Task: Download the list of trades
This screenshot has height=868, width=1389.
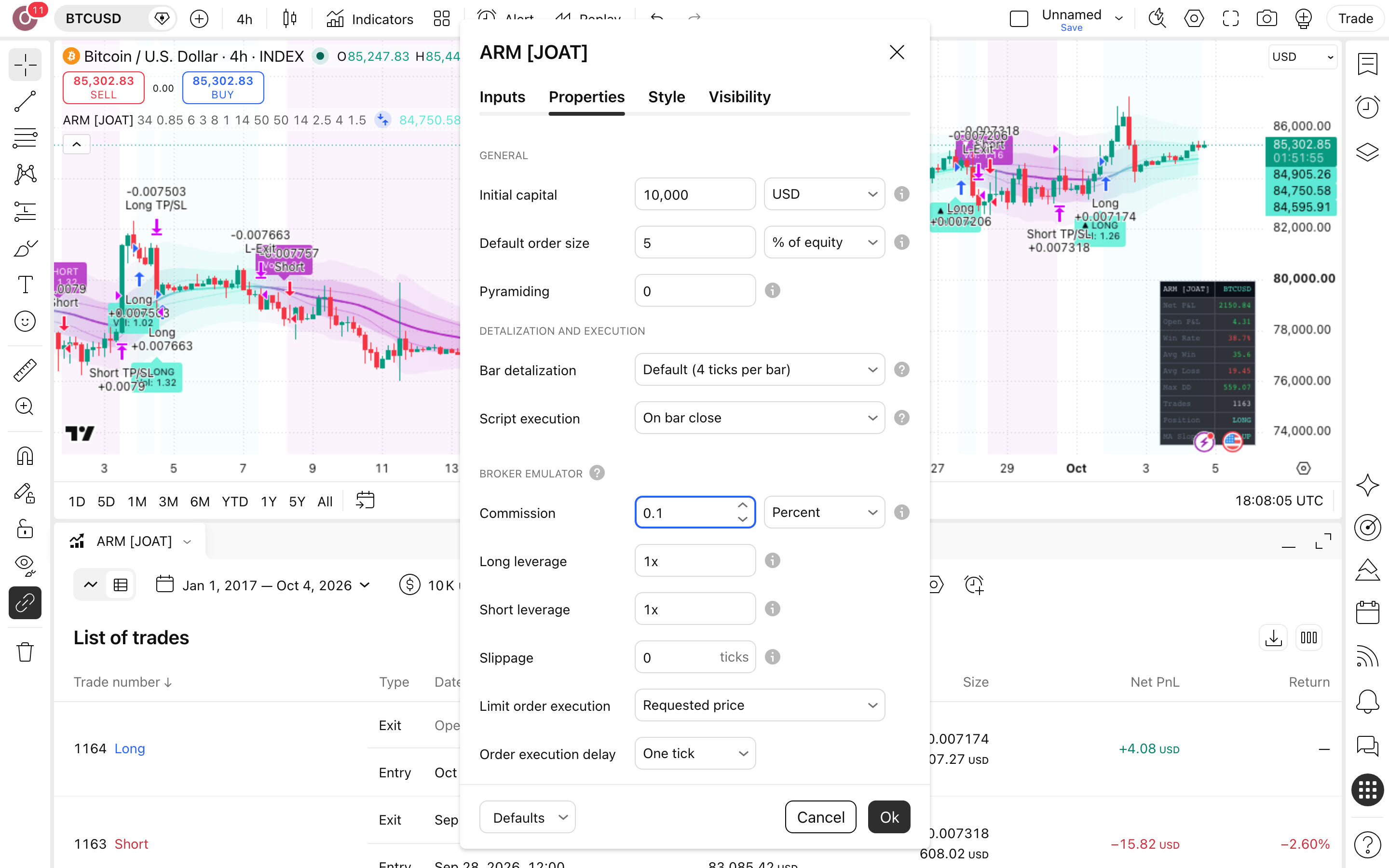Action: [1273, 638]
